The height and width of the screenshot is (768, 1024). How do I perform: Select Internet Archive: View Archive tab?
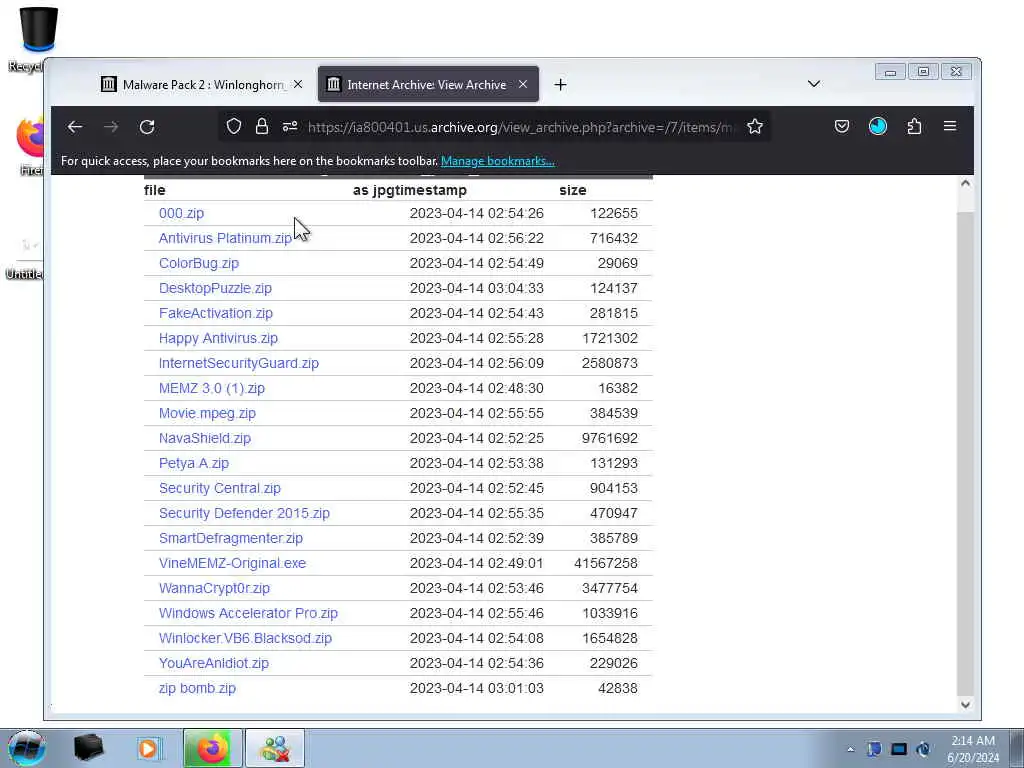428,84
